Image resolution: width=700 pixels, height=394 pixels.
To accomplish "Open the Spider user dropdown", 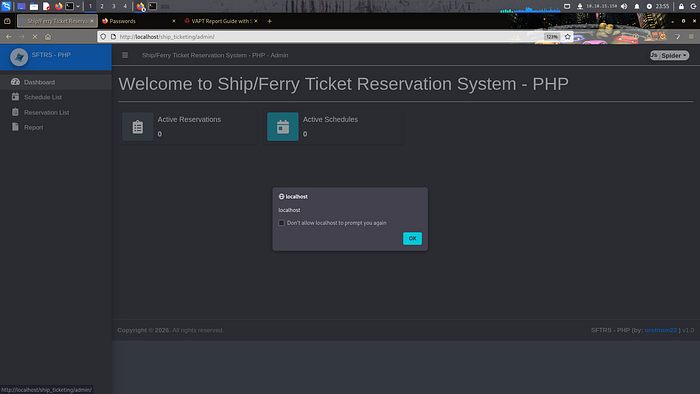I will [669, 55].
